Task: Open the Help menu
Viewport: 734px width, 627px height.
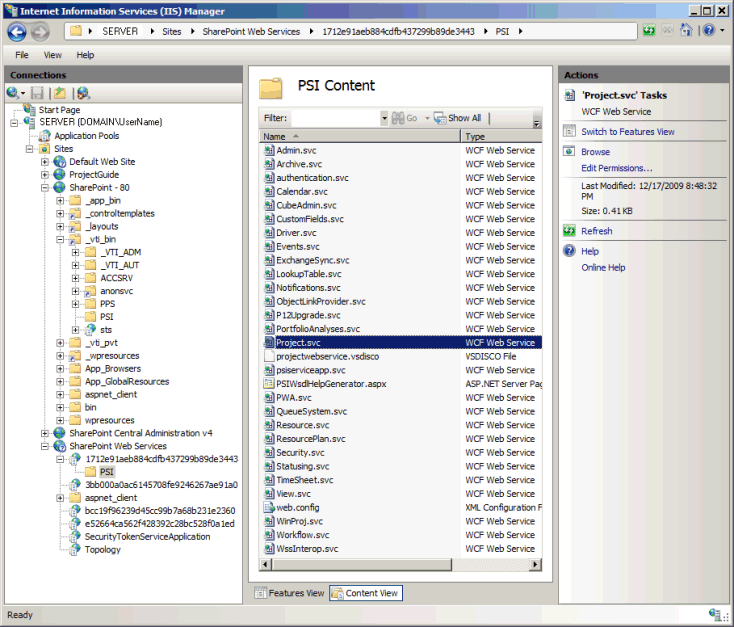Action: click(x=85, y=55)
